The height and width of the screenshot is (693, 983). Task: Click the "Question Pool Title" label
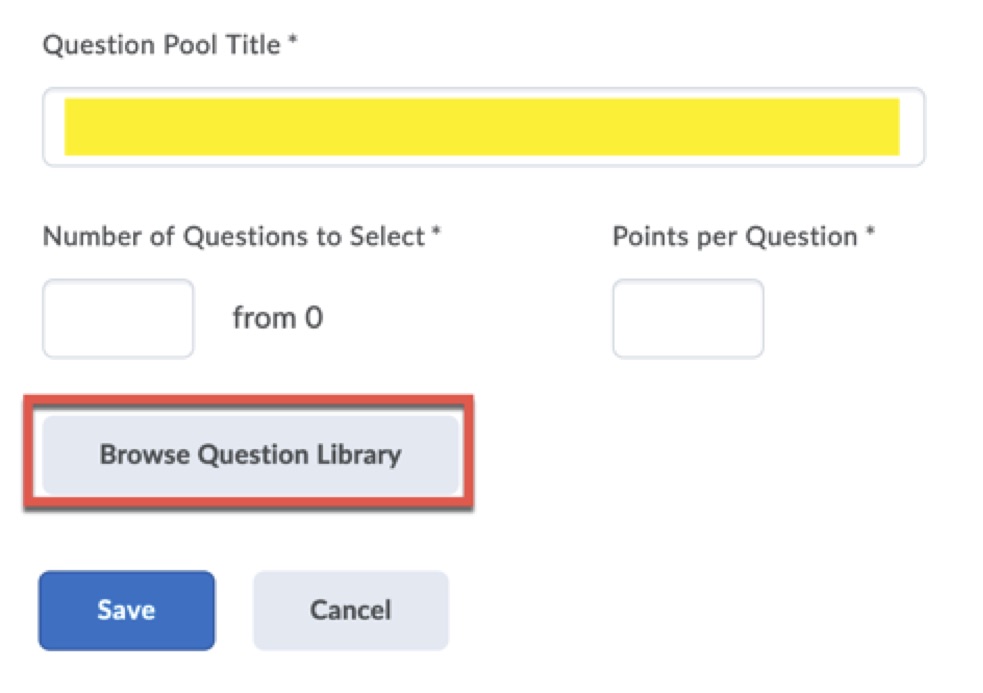[161, 45]
